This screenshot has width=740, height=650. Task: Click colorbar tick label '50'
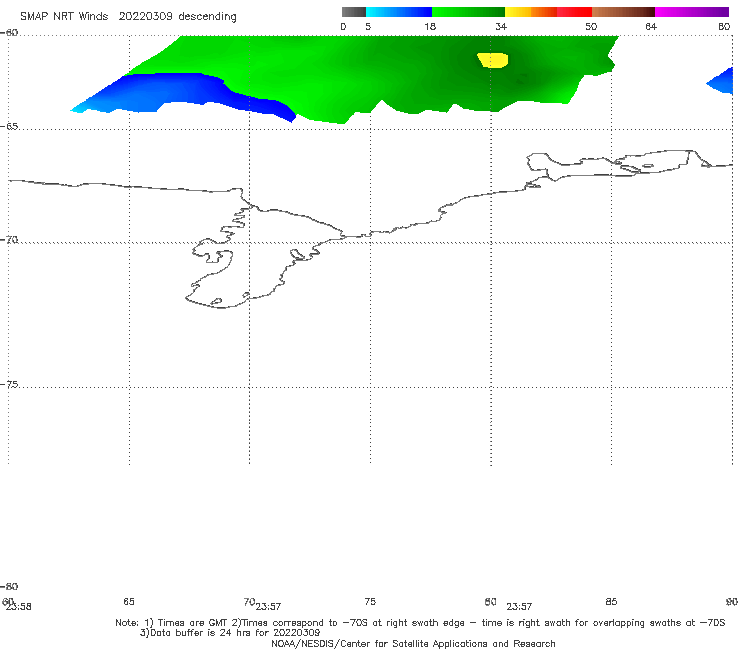pyautogui.click(x=591, y=26)
